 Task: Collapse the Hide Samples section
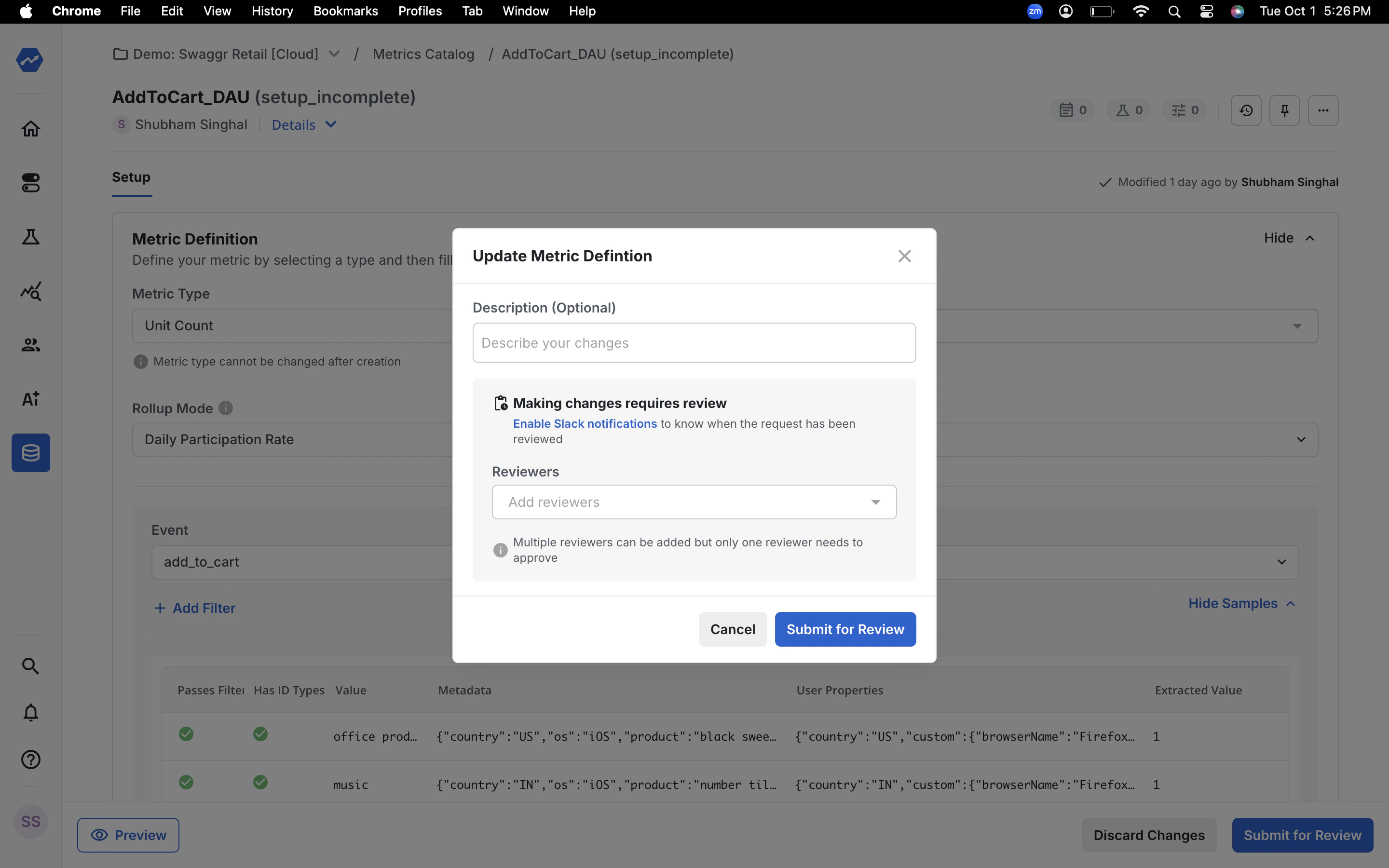pos(1241,603)
